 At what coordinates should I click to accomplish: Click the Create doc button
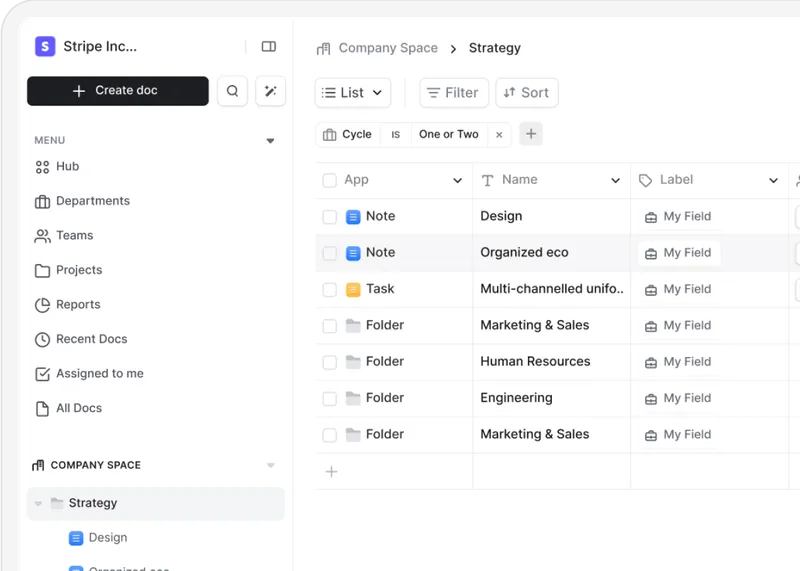(118, 91)
